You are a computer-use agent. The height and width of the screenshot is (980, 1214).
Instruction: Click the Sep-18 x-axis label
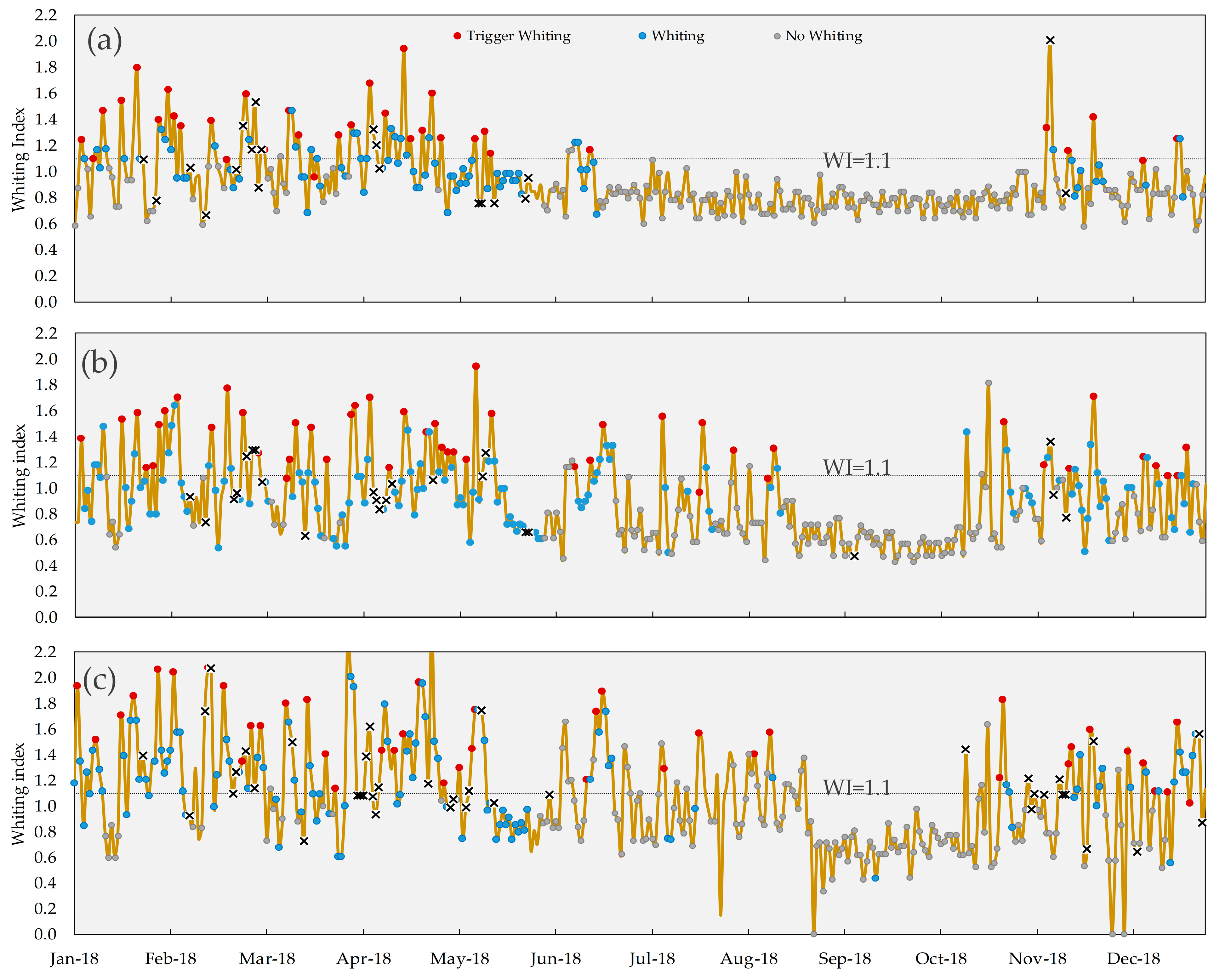tap(845, 959)
